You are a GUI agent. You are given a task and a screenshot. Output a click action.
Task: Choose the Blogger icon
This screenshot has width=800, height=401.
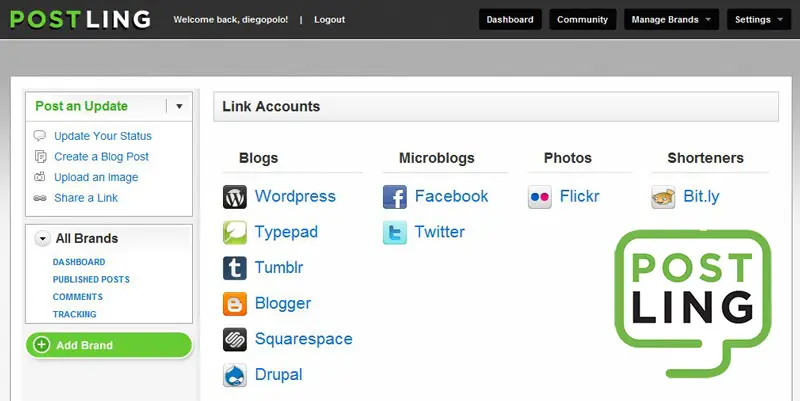pos(235,304)
